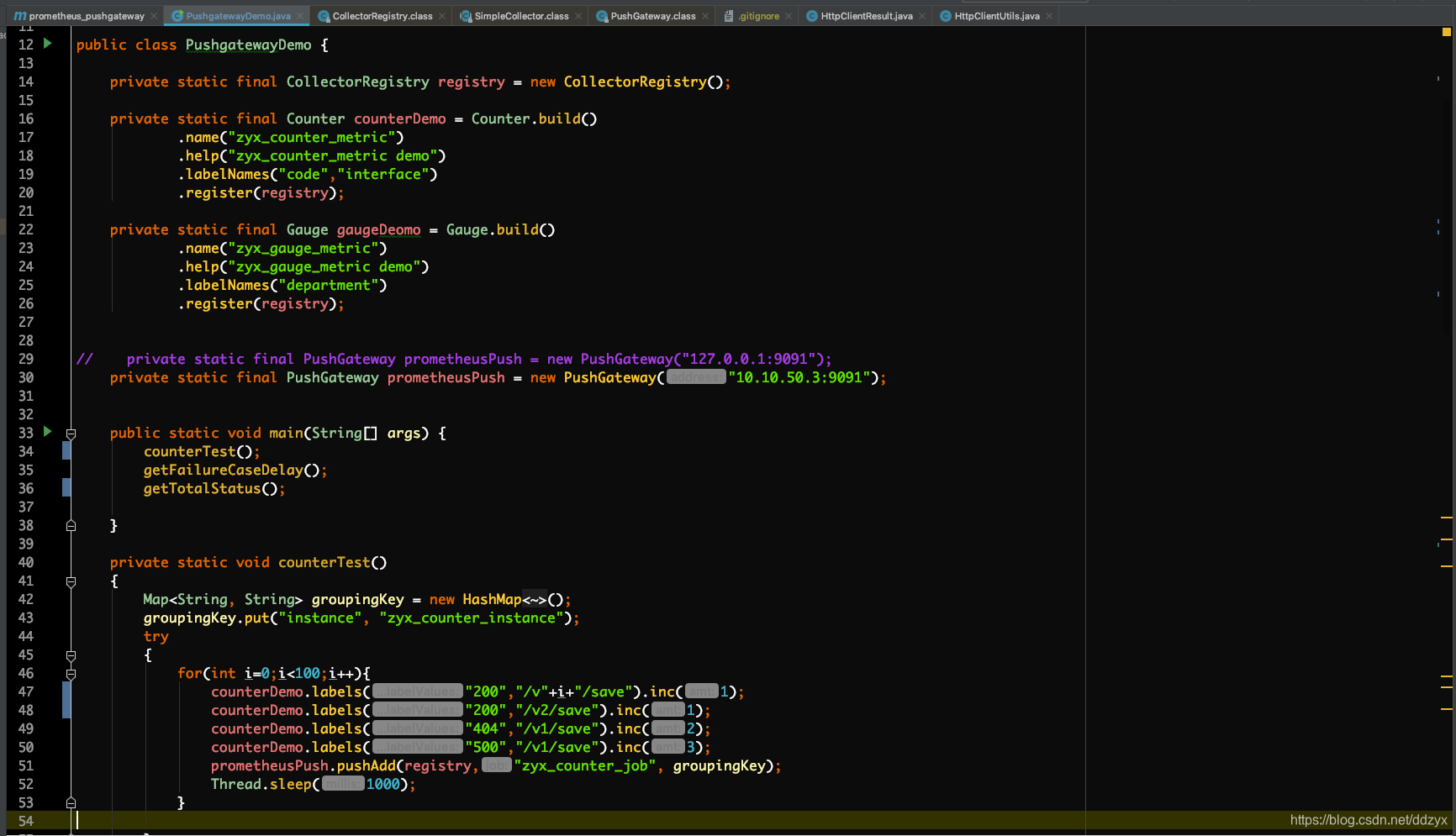Click the counterDemo field declaration name
This screenshot has width=1456, height=836.
pos(399,119)
